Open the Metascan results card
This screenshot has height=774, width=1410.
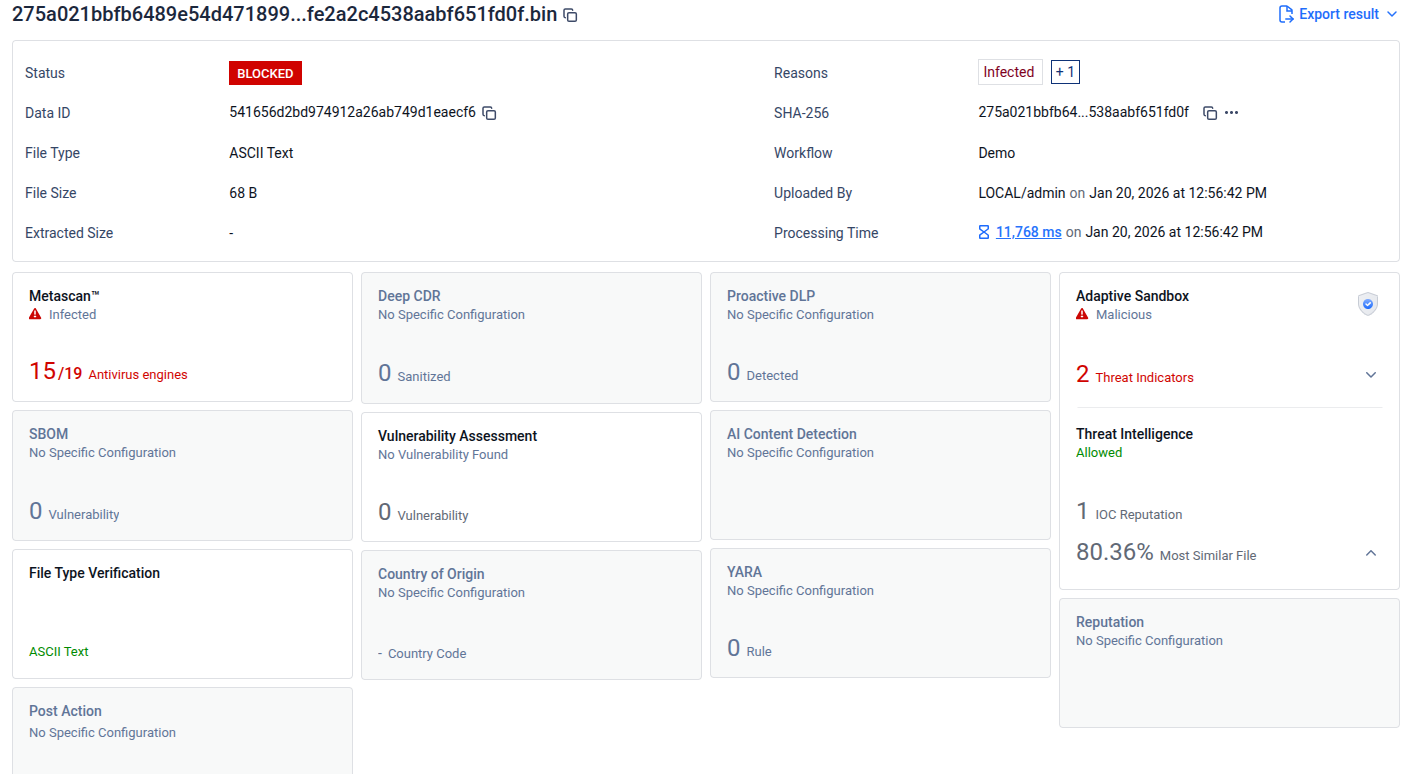[x=182, y=337]
